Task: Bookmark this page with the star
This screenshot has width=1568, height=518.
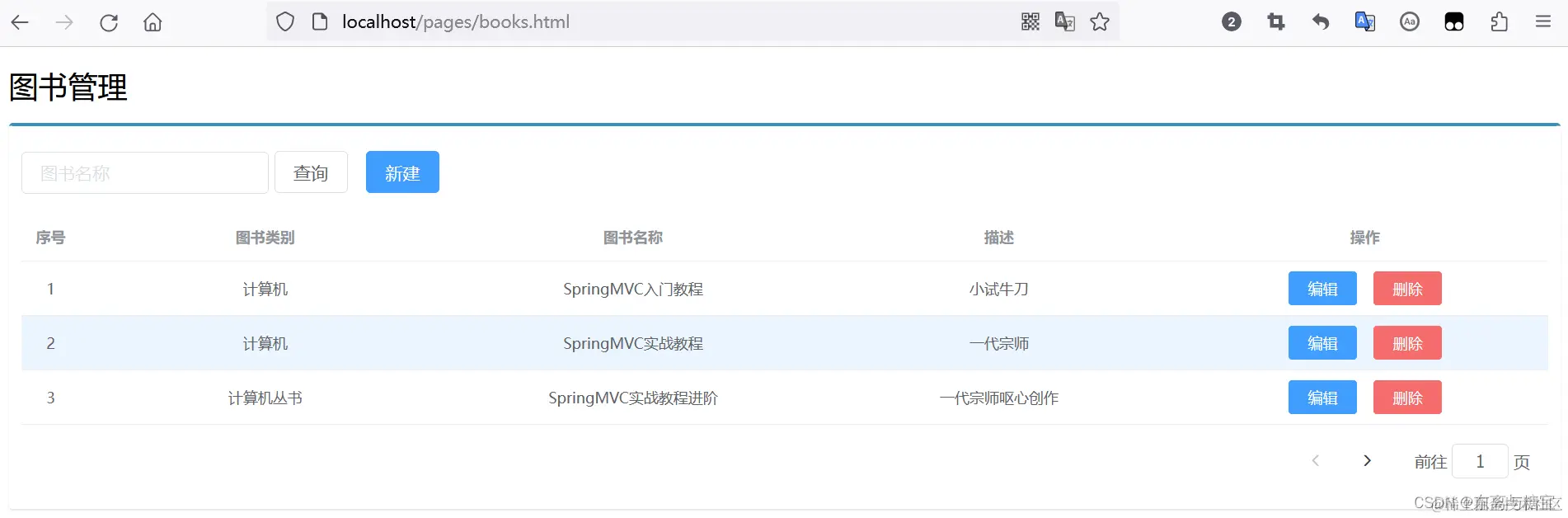Action: pyautogui.click(x=1100, y=22)
